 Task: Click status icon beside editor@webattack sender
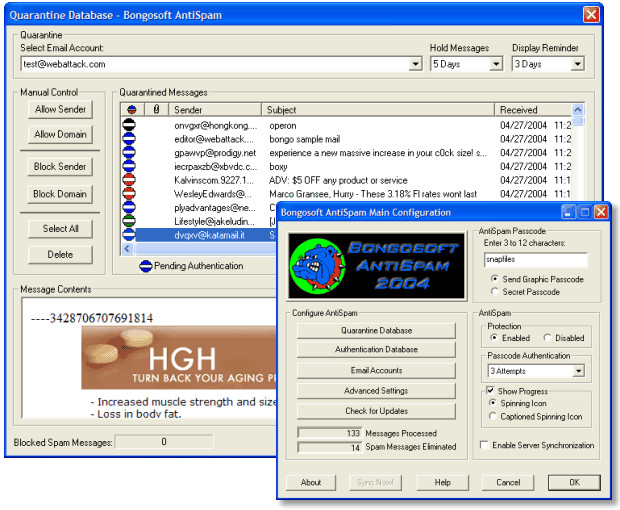click(129, 138)
